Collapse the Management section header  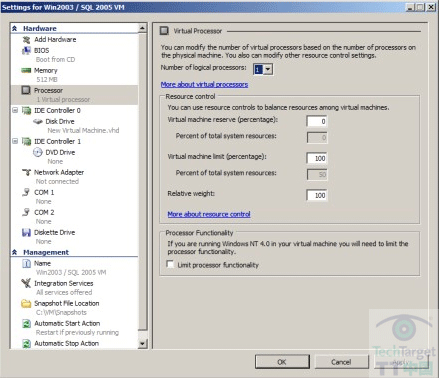(15, 252)
